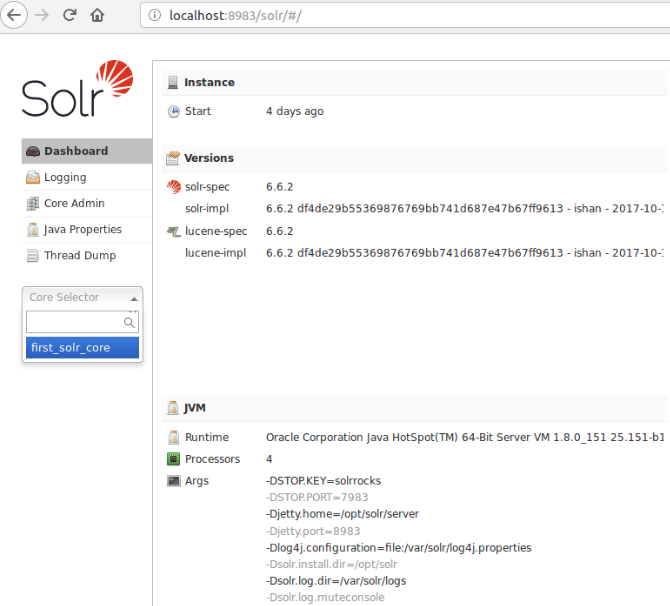670x606 pixels.
Task: Click the solr-impl label
Action: [207, 209]
